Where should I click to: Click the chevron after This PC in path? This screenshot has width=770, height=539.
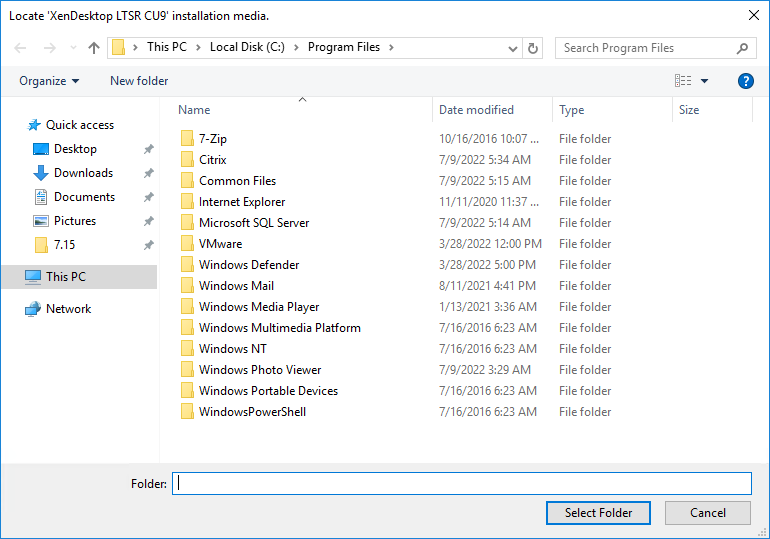198,48
